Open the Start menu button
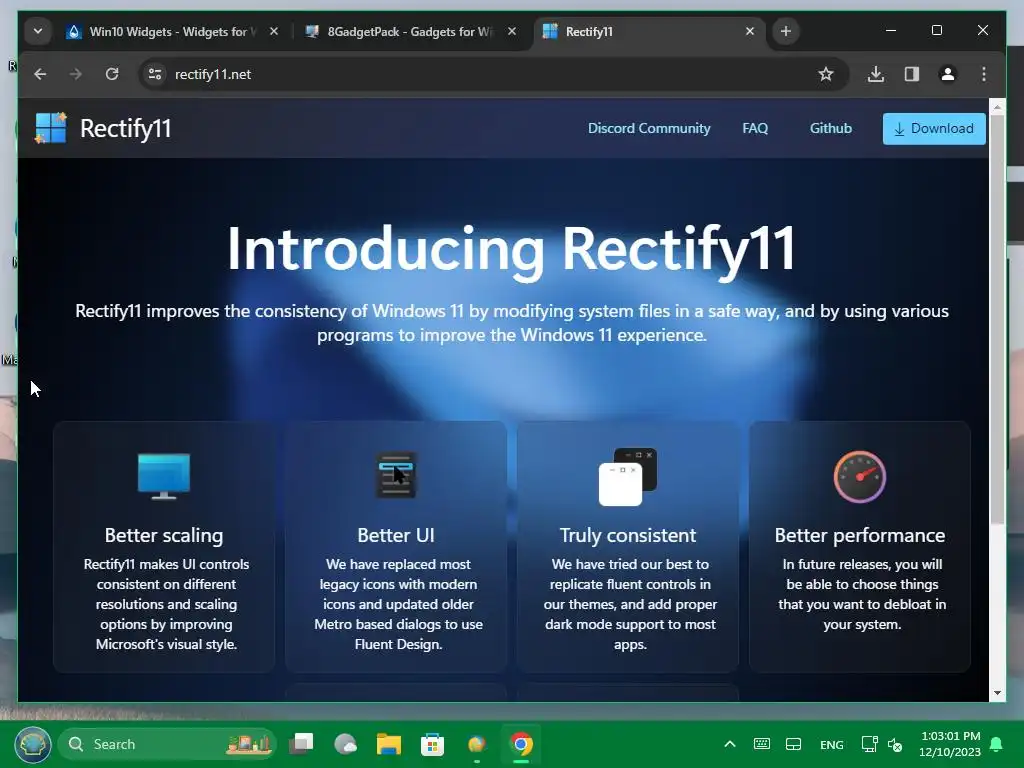The width and height of the screenshot is (1024, 768). point(33,744)
